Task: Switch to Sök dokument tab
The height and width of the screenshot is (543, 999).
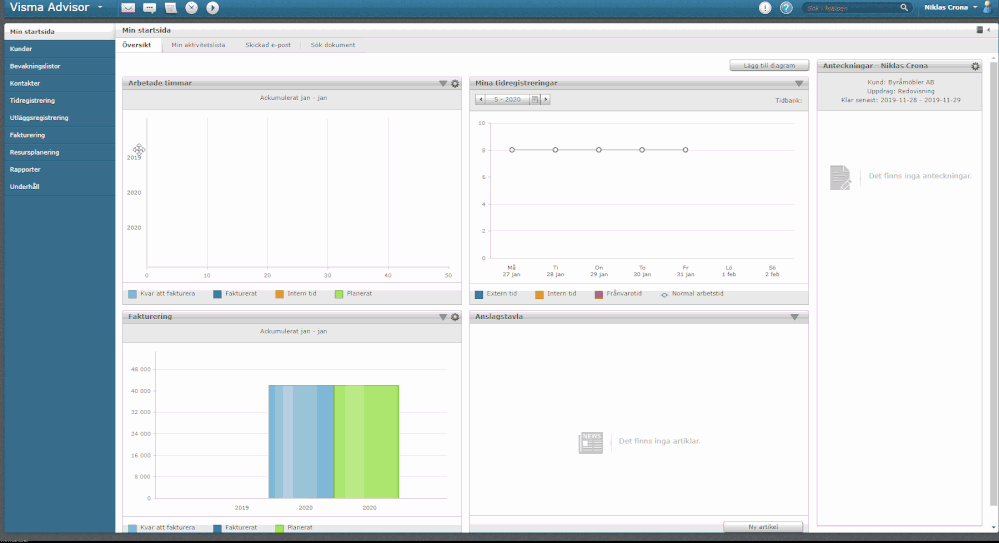Action: (333, 45)
